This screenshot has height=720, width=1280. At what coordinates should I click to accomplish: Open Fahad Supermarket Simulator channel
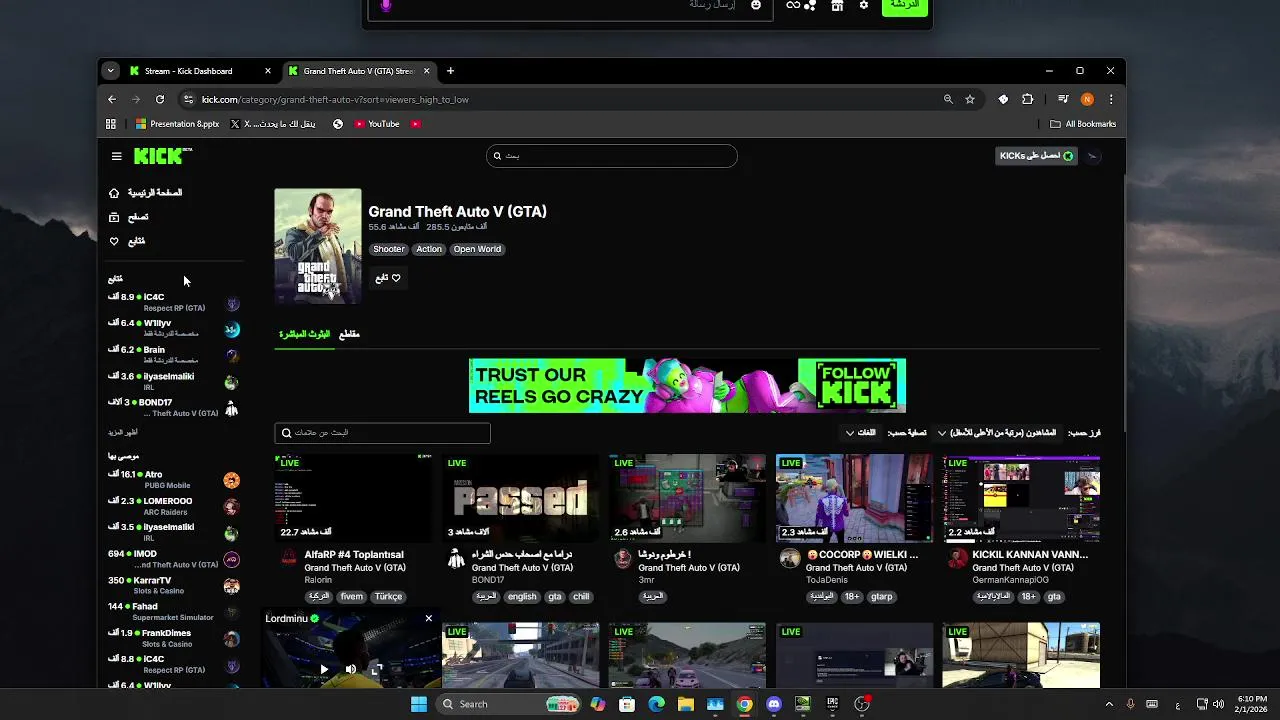pyautogui.click(x=174, y=612)
